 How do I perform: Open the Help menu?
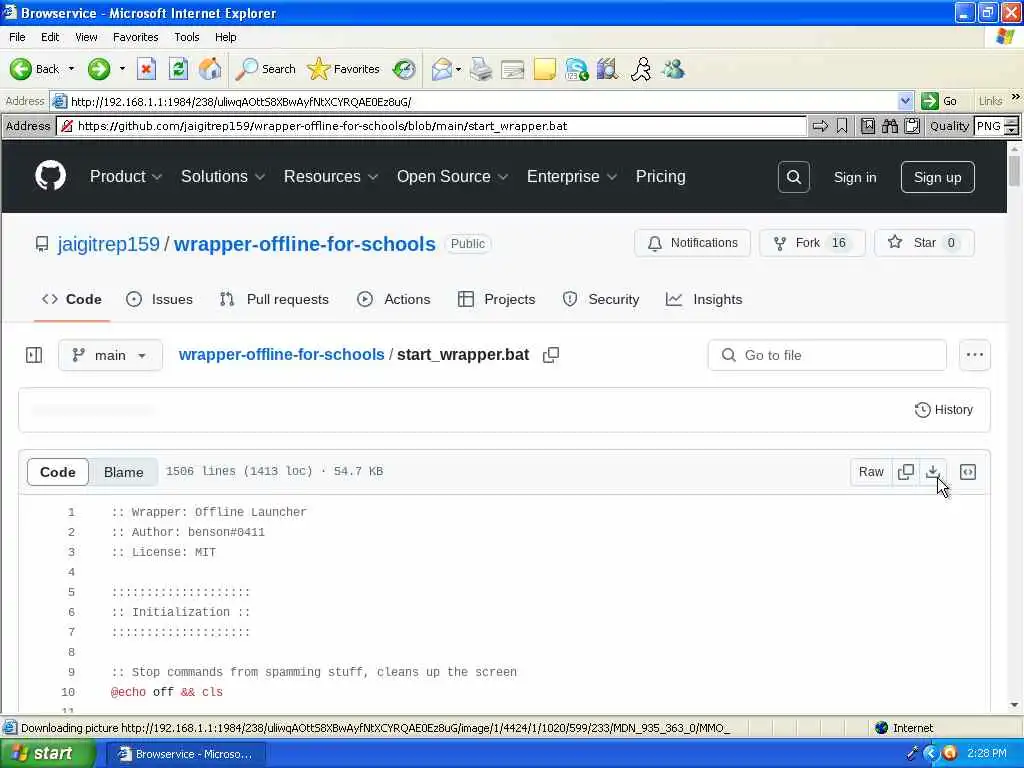tap(225, 37)
